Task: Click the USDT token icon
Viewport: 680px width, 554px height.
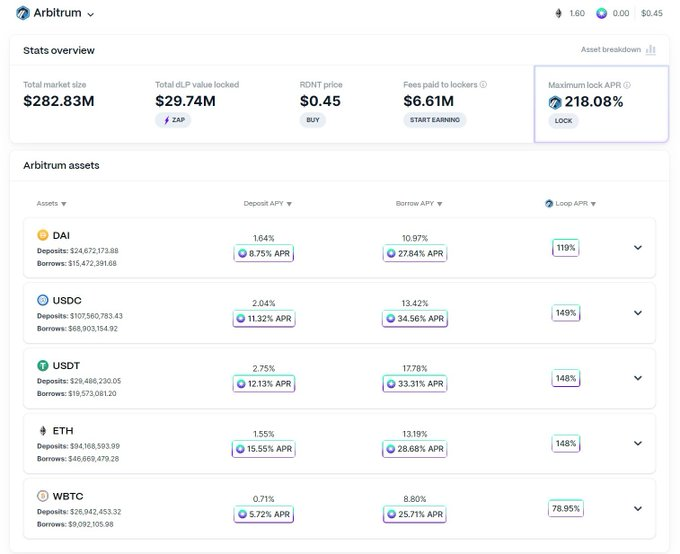Action: coord(42,365)
